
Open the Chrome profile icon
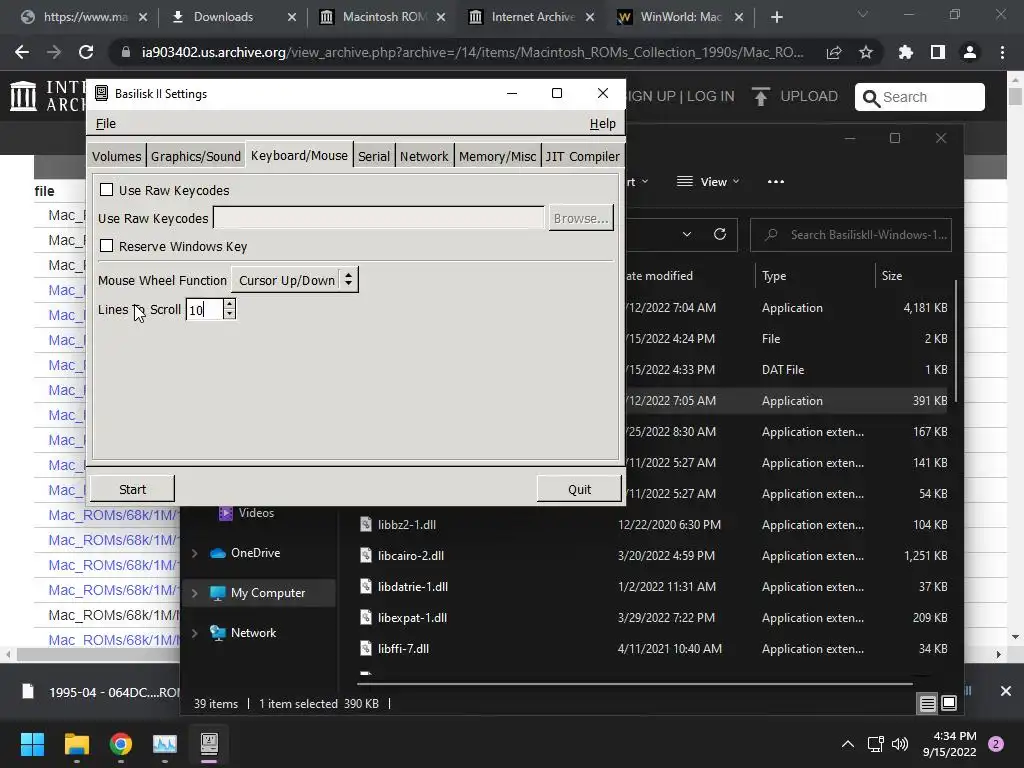(970, 52)
